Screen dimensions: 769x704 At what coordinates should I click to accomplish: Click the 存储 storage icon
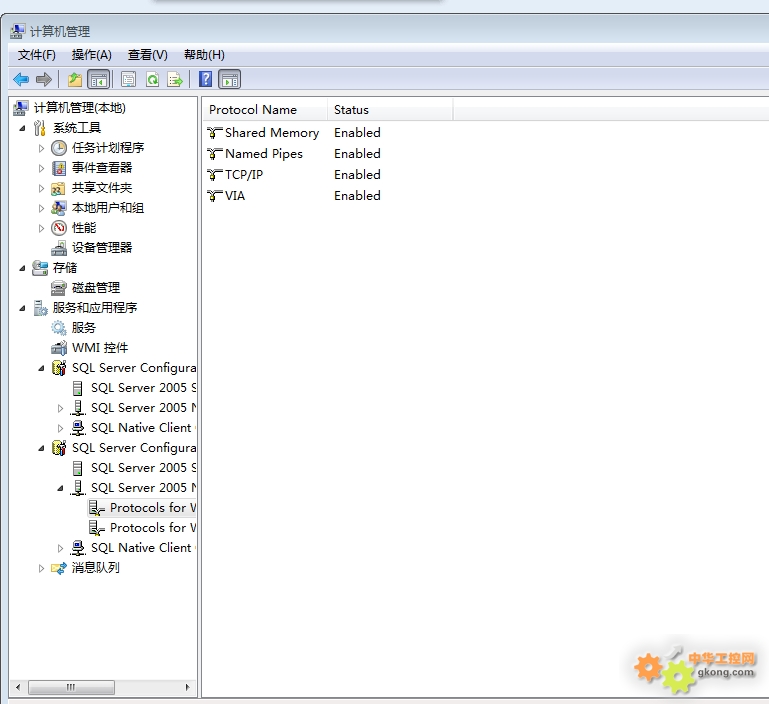click(x=40, y=268)
